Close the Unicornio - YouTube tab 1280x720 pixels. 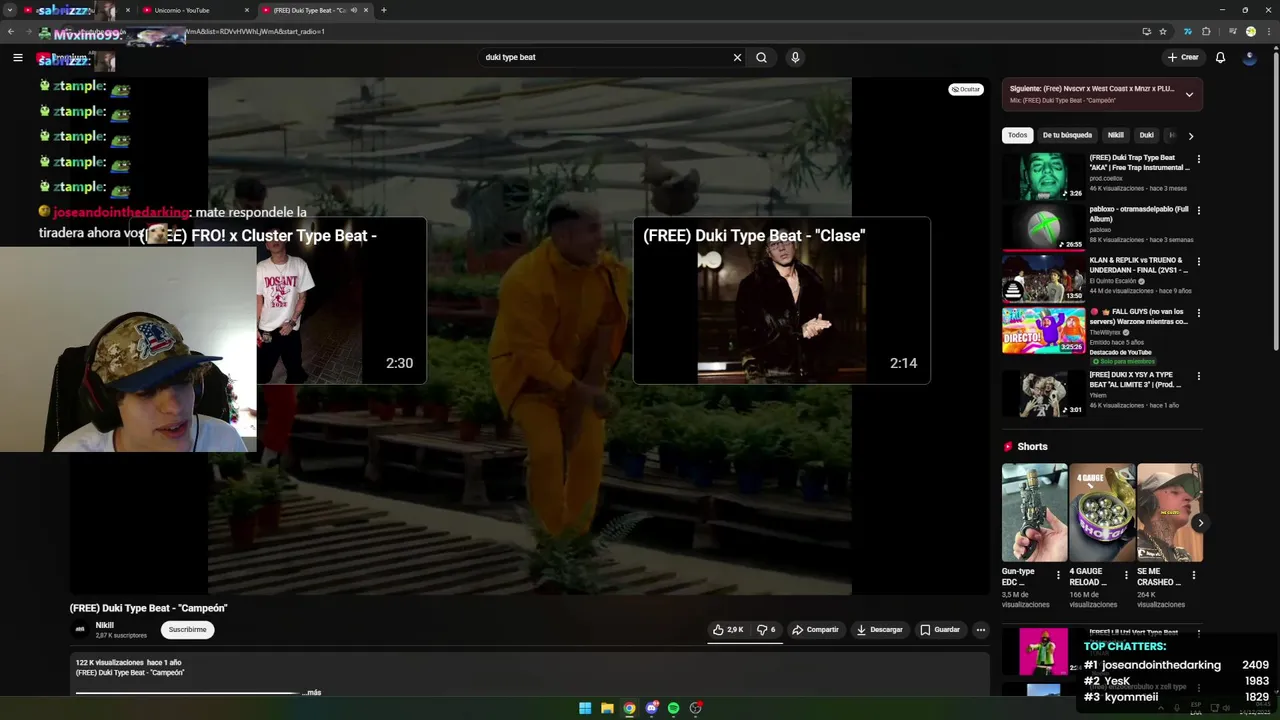coord(247,10)
